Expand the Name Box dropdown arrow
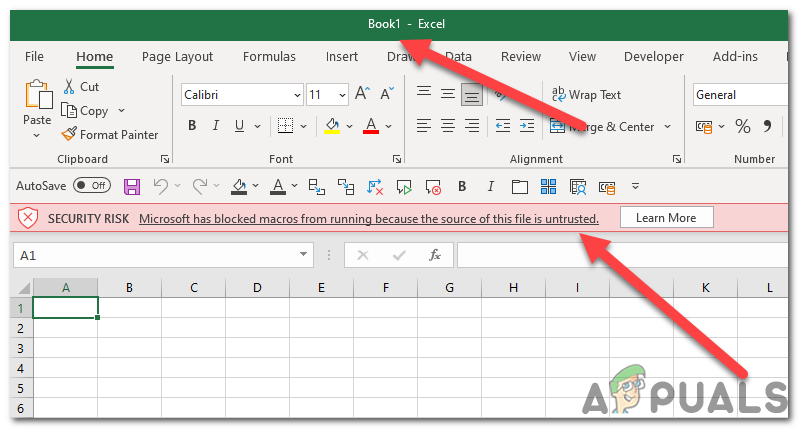This screenshot has width=799, height=429. (x=303, y=254)
